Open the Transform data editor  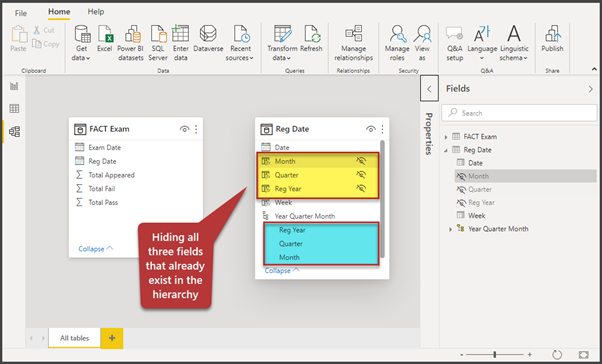[282, 43]
